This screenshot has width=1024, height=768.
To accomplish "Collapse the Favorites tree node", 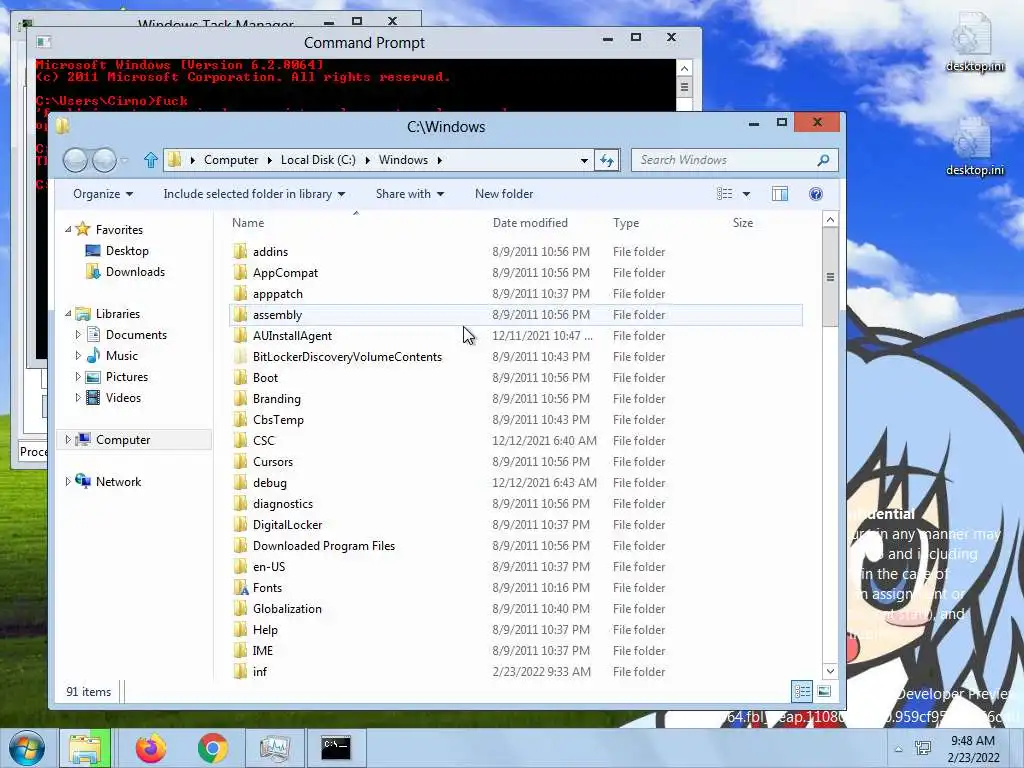I will tap(68, 230).
